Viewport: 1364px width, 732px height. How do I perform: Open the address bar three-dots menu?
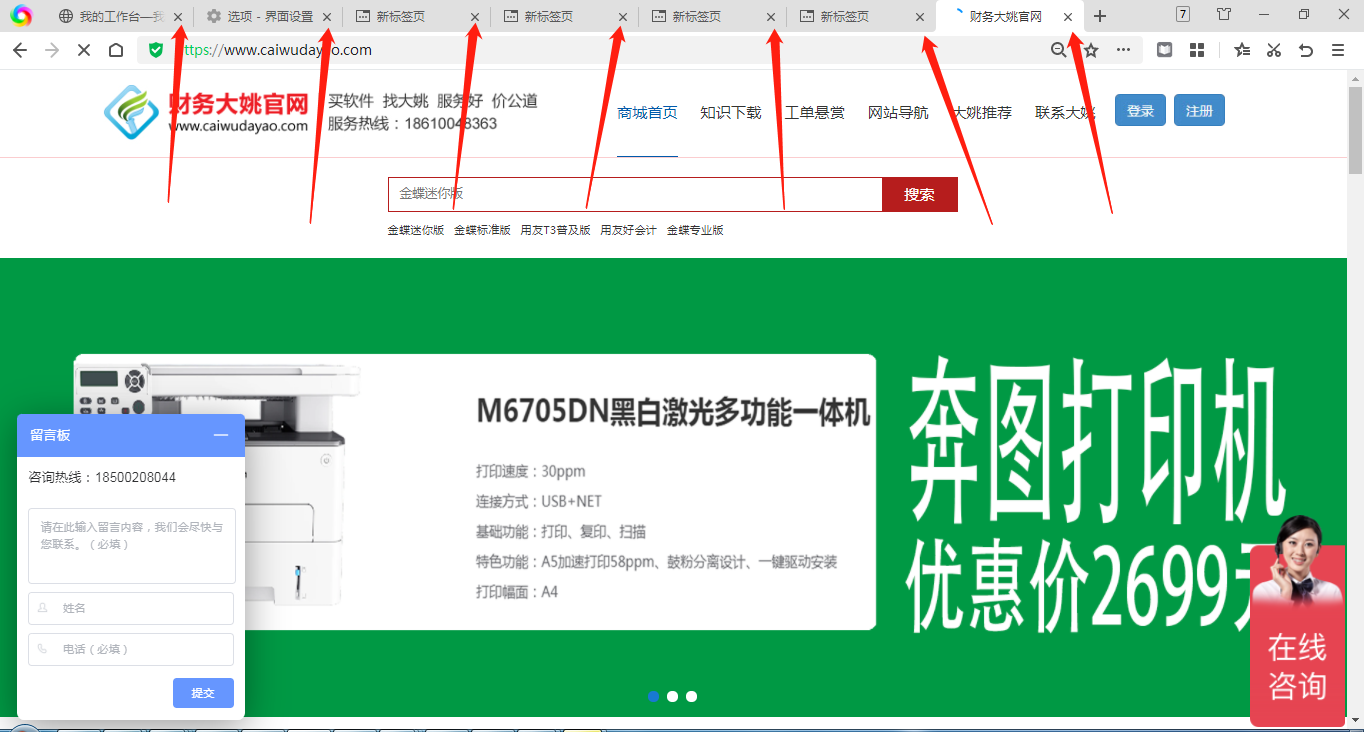tap(1124, 50)
